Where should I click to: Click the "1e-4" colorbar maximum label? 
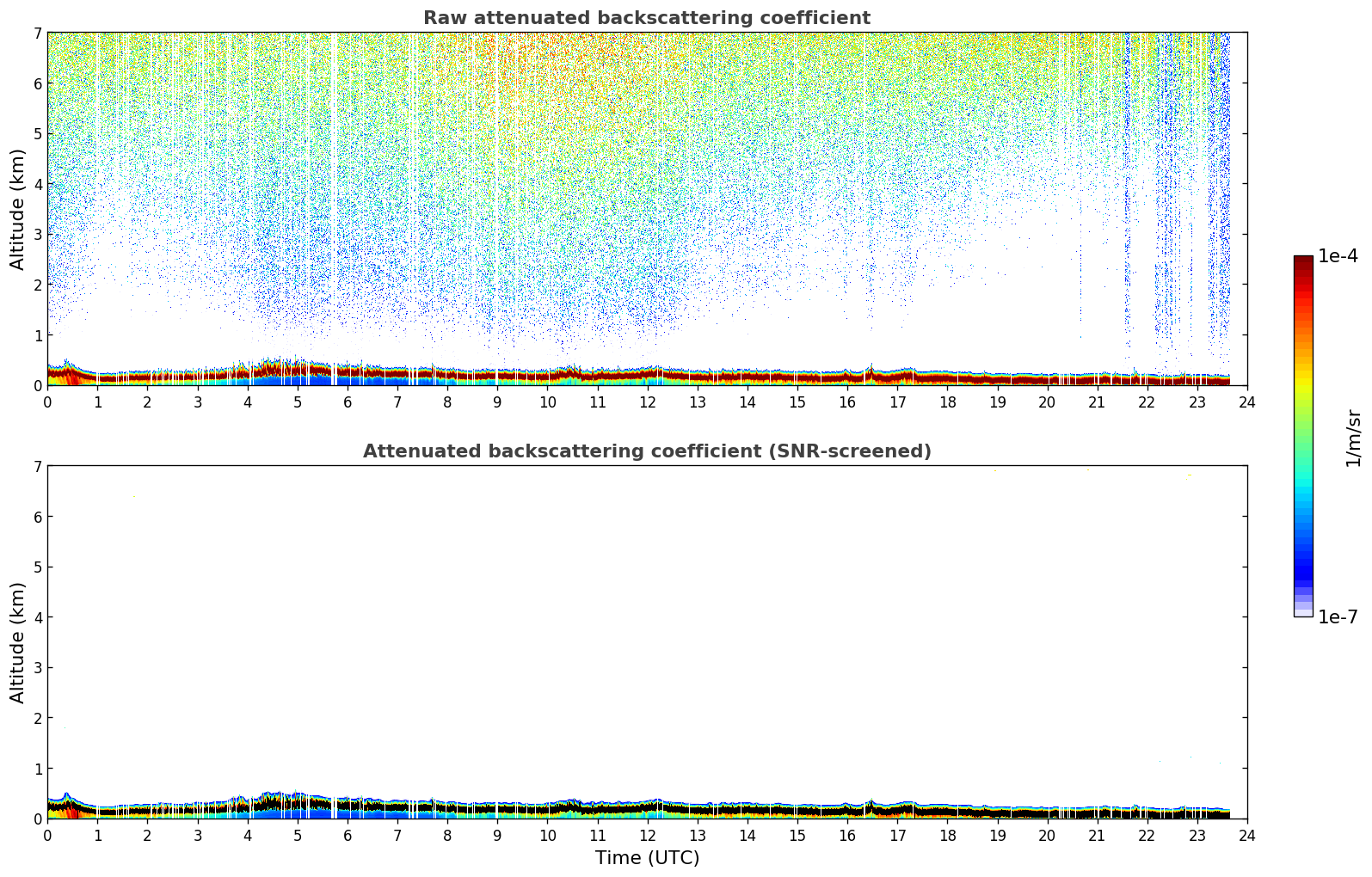[1338, 256]
